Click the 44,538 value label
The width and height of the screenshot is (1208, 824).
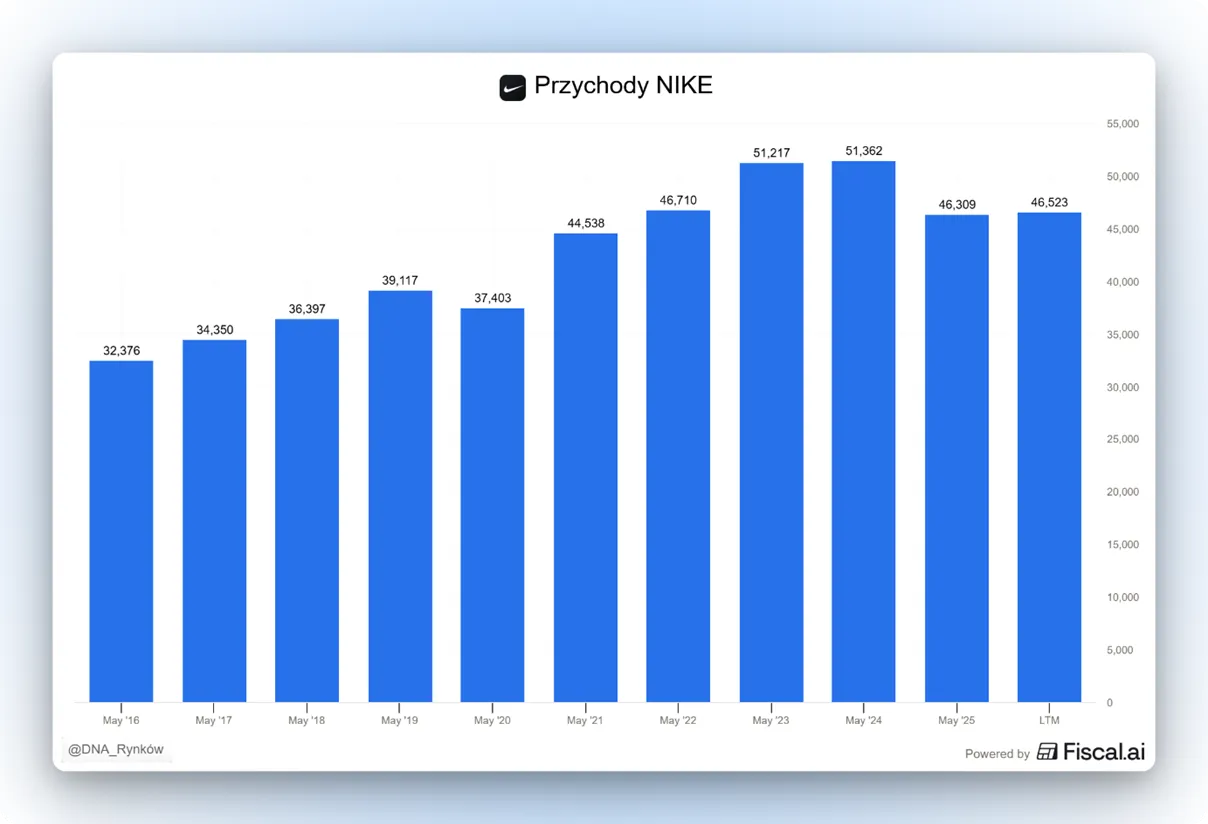click(585, 223)
